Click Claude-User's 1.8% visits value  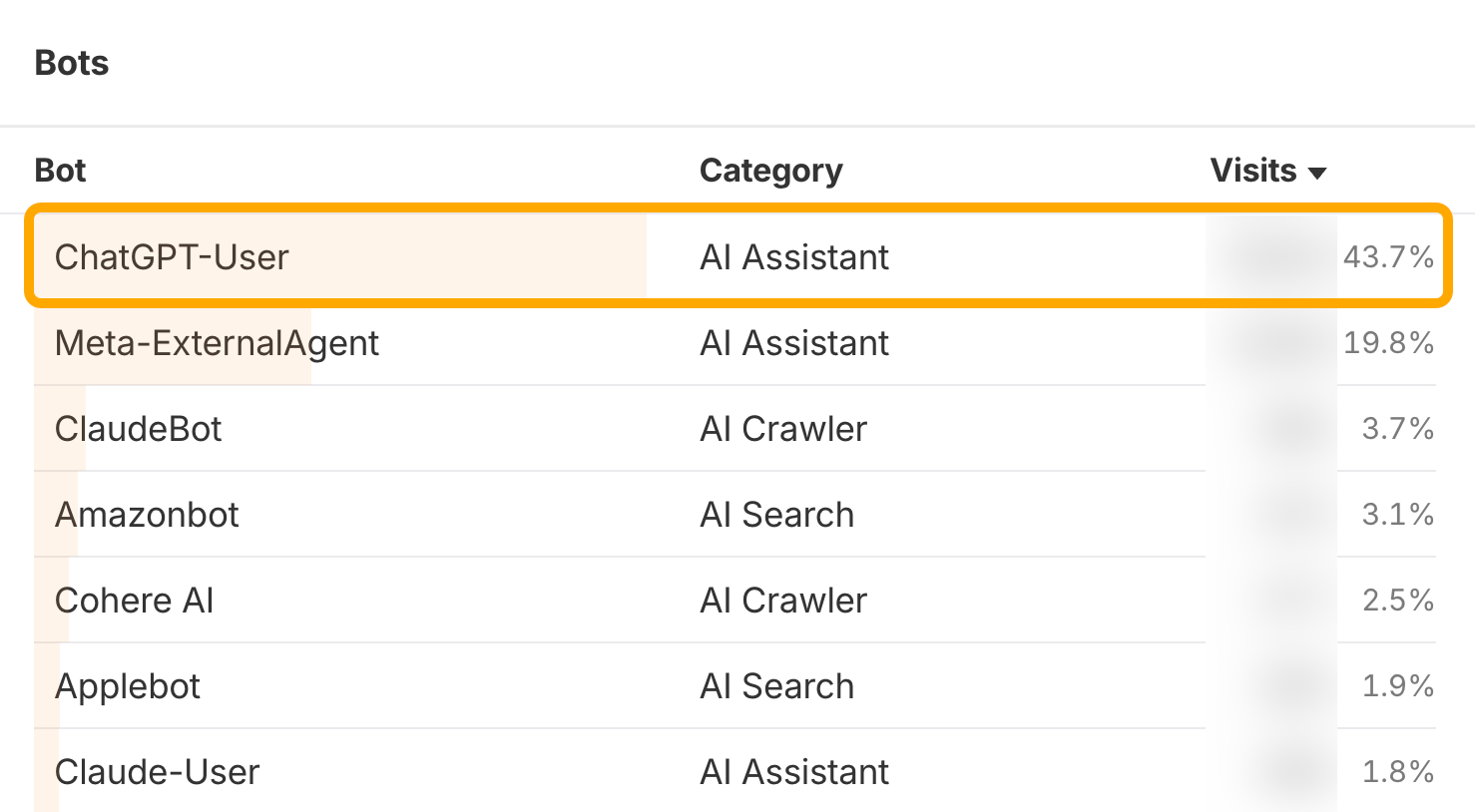click(x=1398, y=772)
